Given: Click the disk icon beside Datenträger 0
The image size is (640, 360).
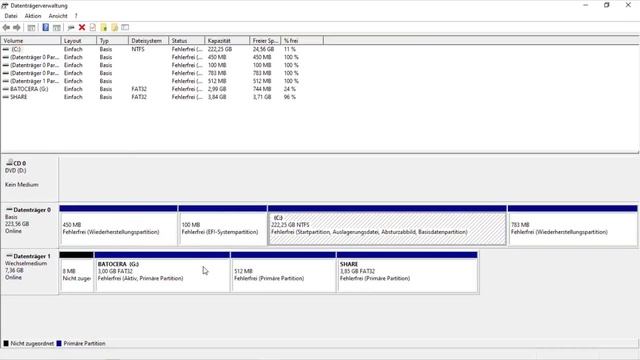Looking at the screenshot, I should (x=9, y=209).
